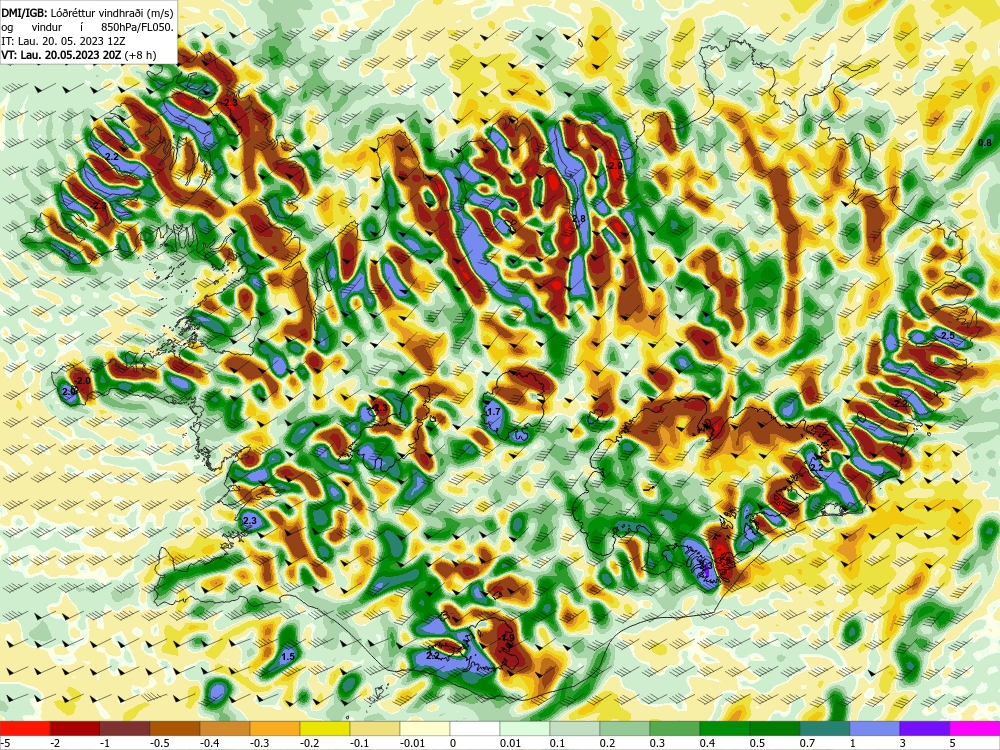This screenshot has height=750, width=1000.
Task: Pick the brown -0.5 legend swatch
Action: point(175,728)
